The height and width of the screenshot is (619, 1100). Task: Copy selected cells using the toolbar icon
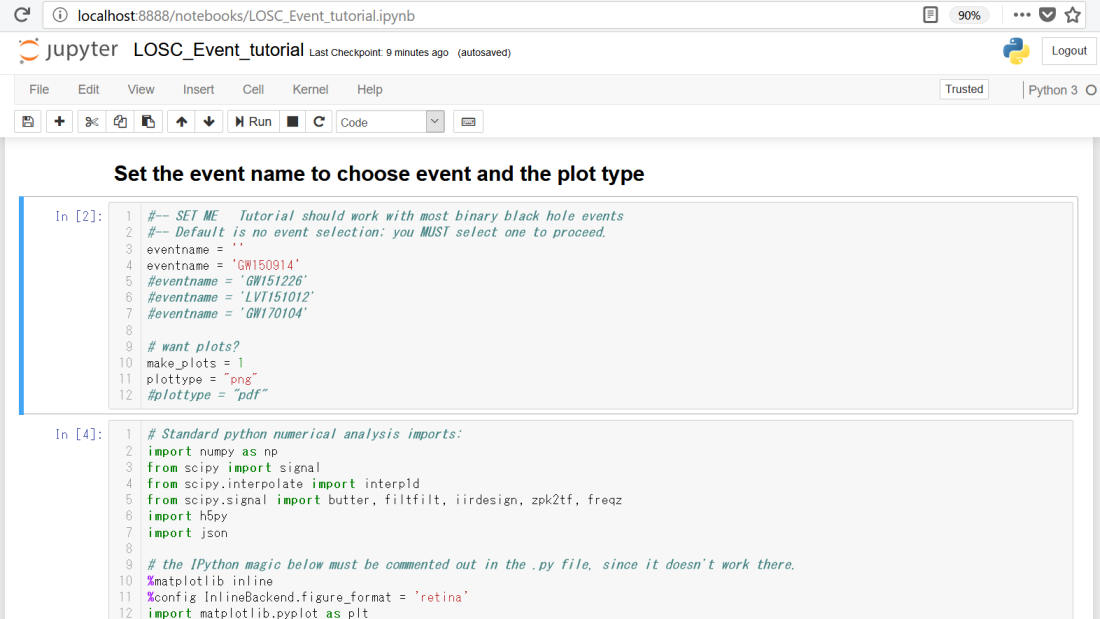(x=120, y=122)
